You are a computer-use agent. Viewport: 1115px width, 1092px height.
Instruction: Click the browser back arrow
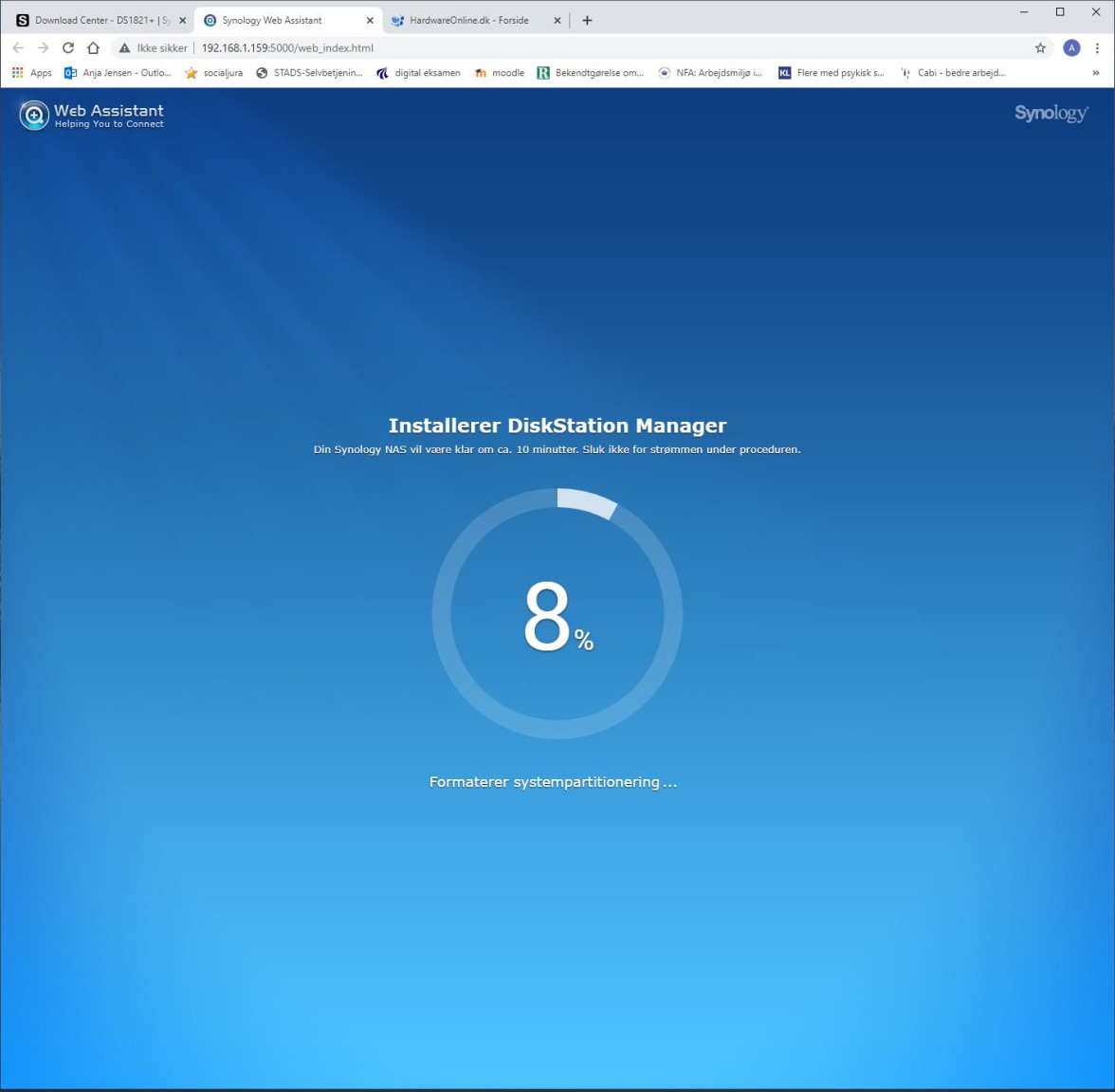(19, 47)
